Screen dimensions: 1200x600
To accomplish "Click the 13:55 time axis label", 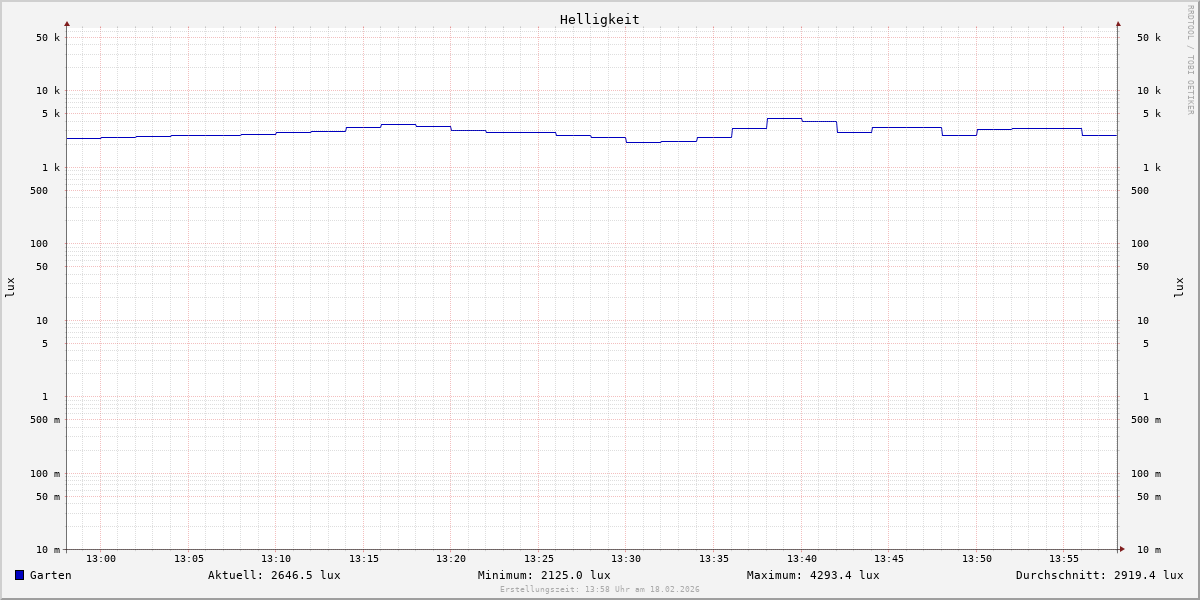I will point(1064,559).
